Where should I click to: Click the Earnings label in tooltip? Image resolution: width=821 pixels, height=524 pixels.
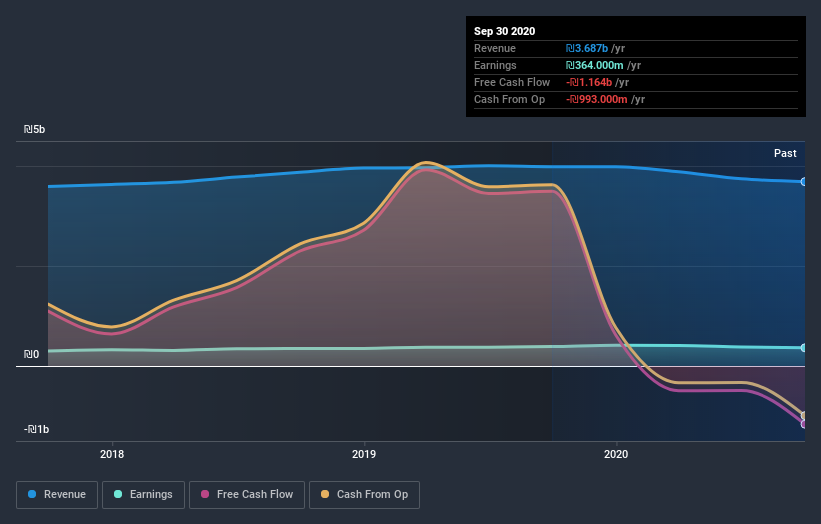495,65
